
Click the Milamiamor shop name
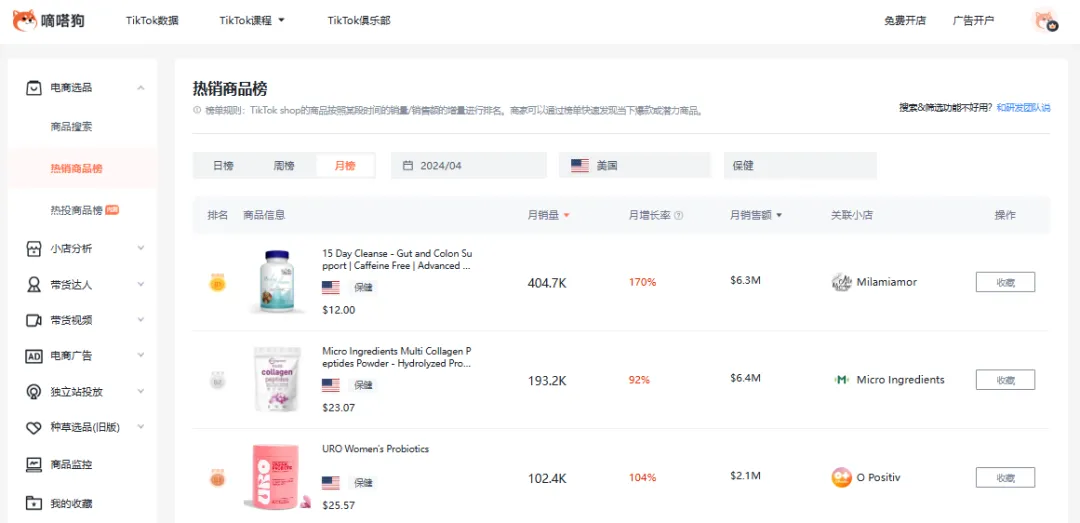pyautogui.click(x=886, y=282)
